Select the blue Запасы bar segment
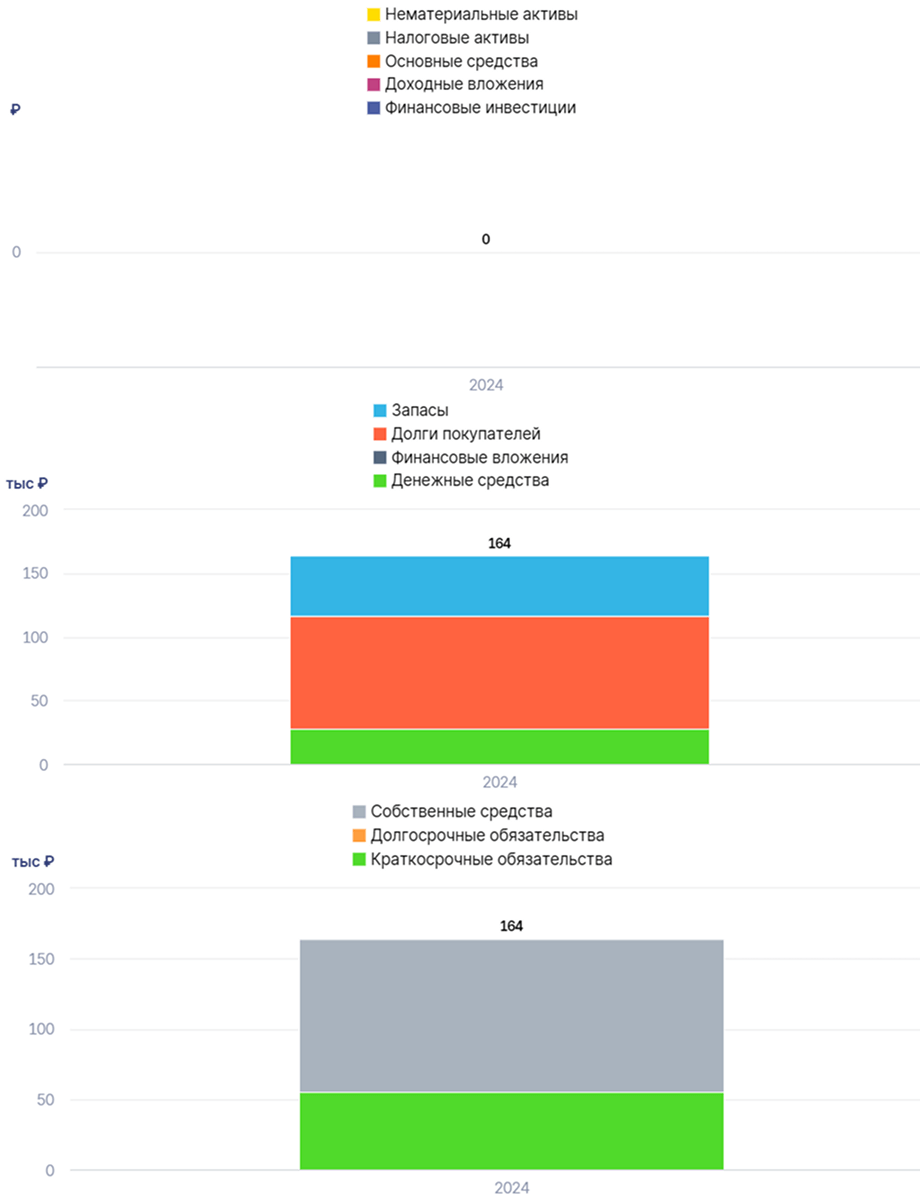This screenshot has width=920, height=1201. coord(500,586)
